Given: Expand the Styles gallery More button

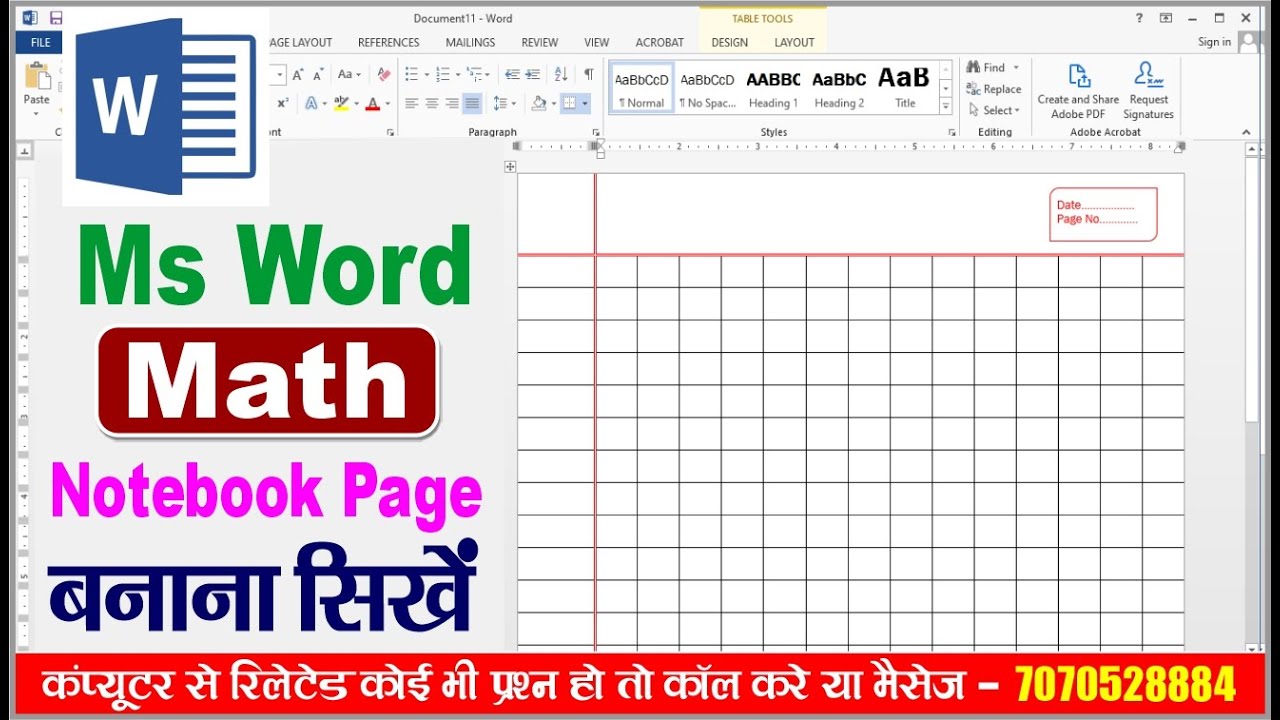Looking at the screenshot, I should coord(945,106).
